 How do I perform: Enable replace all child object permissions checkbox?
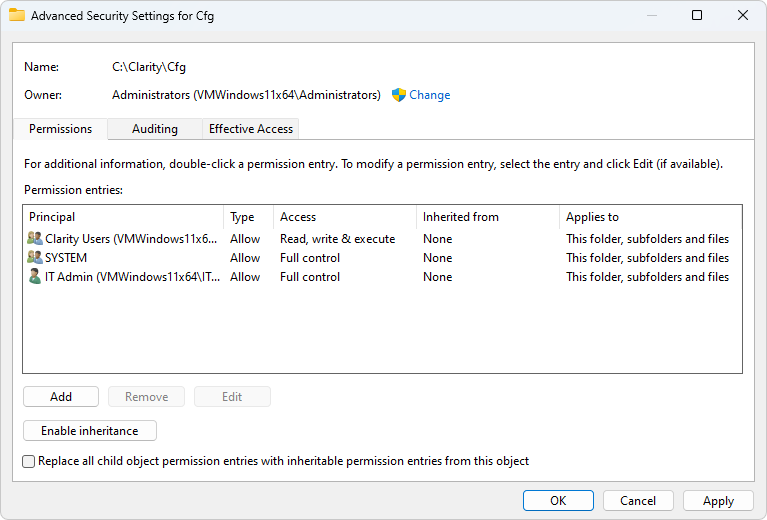click(x=29, y=462)
